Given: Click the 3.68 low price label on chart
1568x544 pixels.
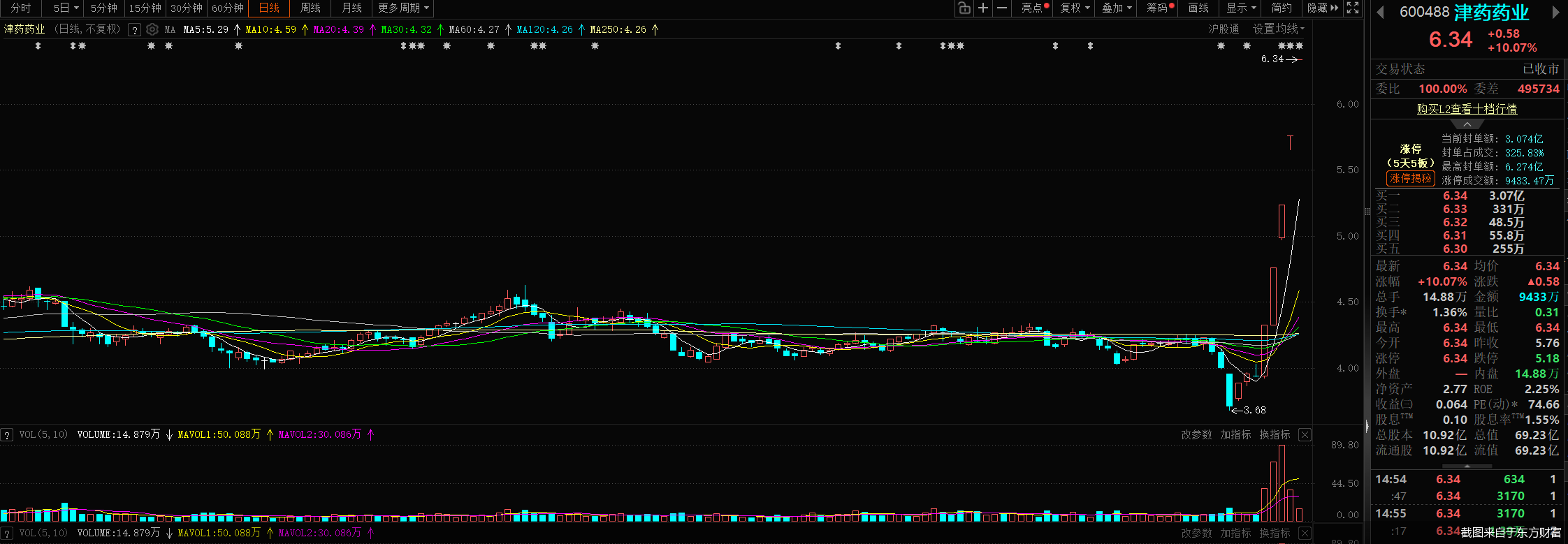Looking at the screenshot, I should coord(1254,410).
